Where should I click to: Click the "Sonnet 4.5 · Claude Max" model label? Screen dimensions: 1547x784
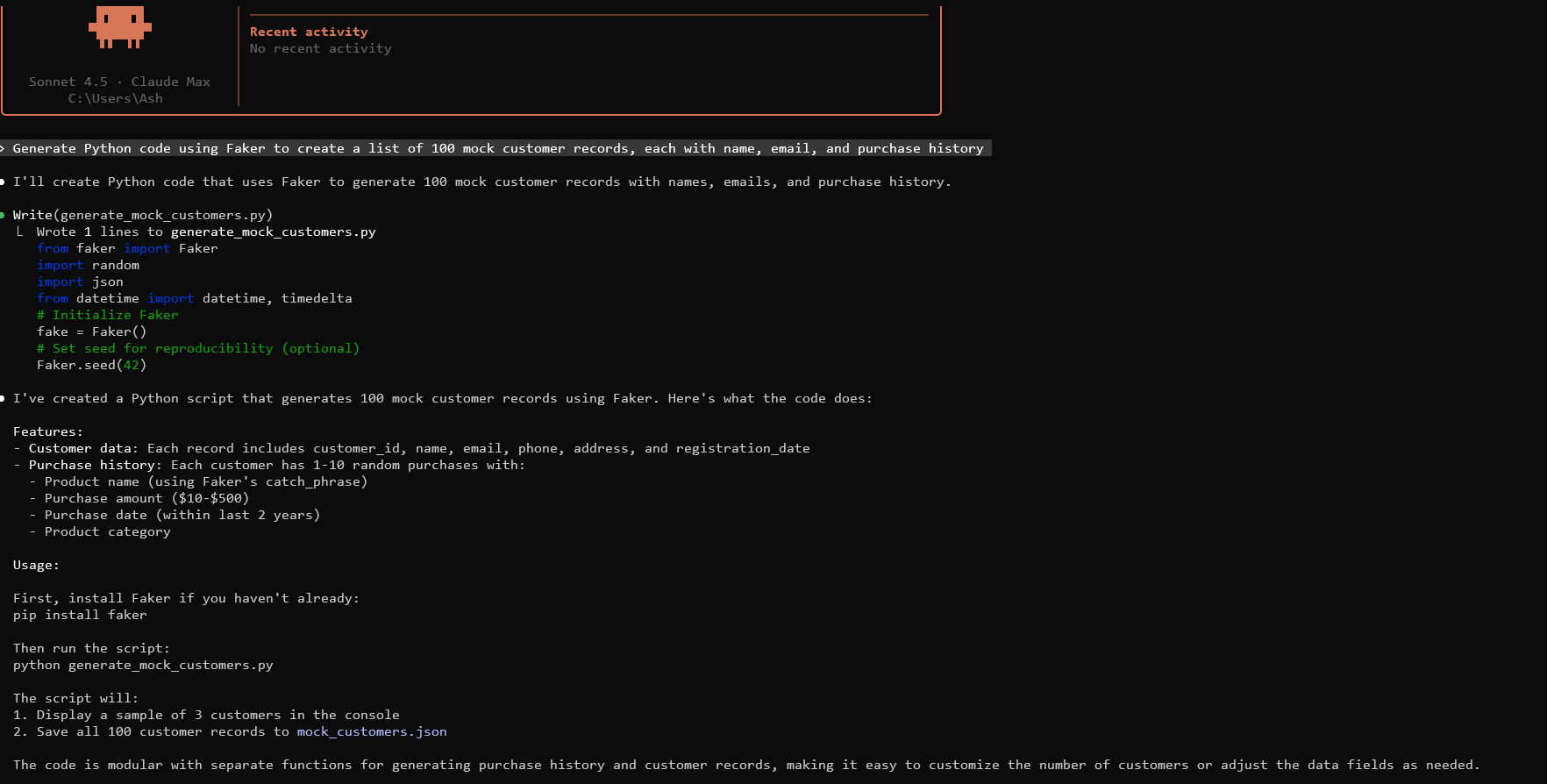pos(119,82)
